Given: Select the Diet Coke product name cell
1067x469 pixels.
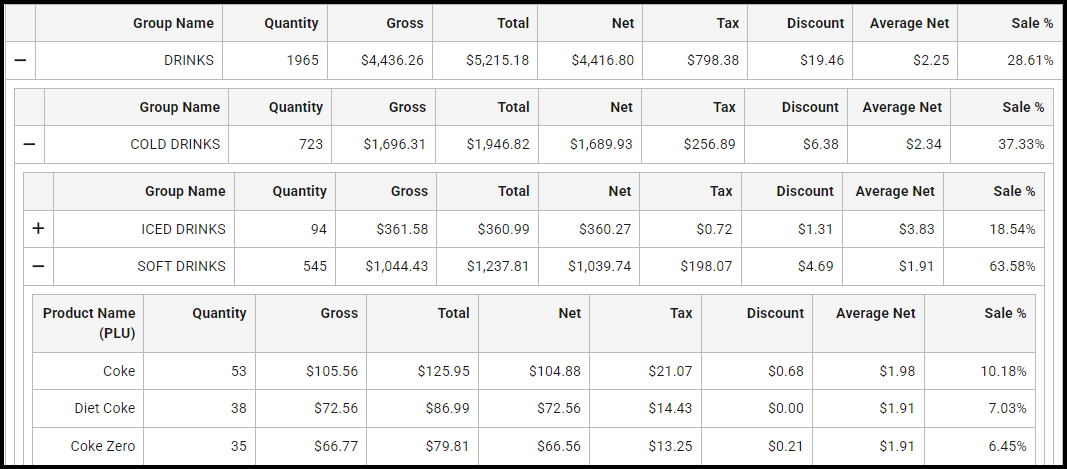Looking at the screenshot, I should pos(104,408).
